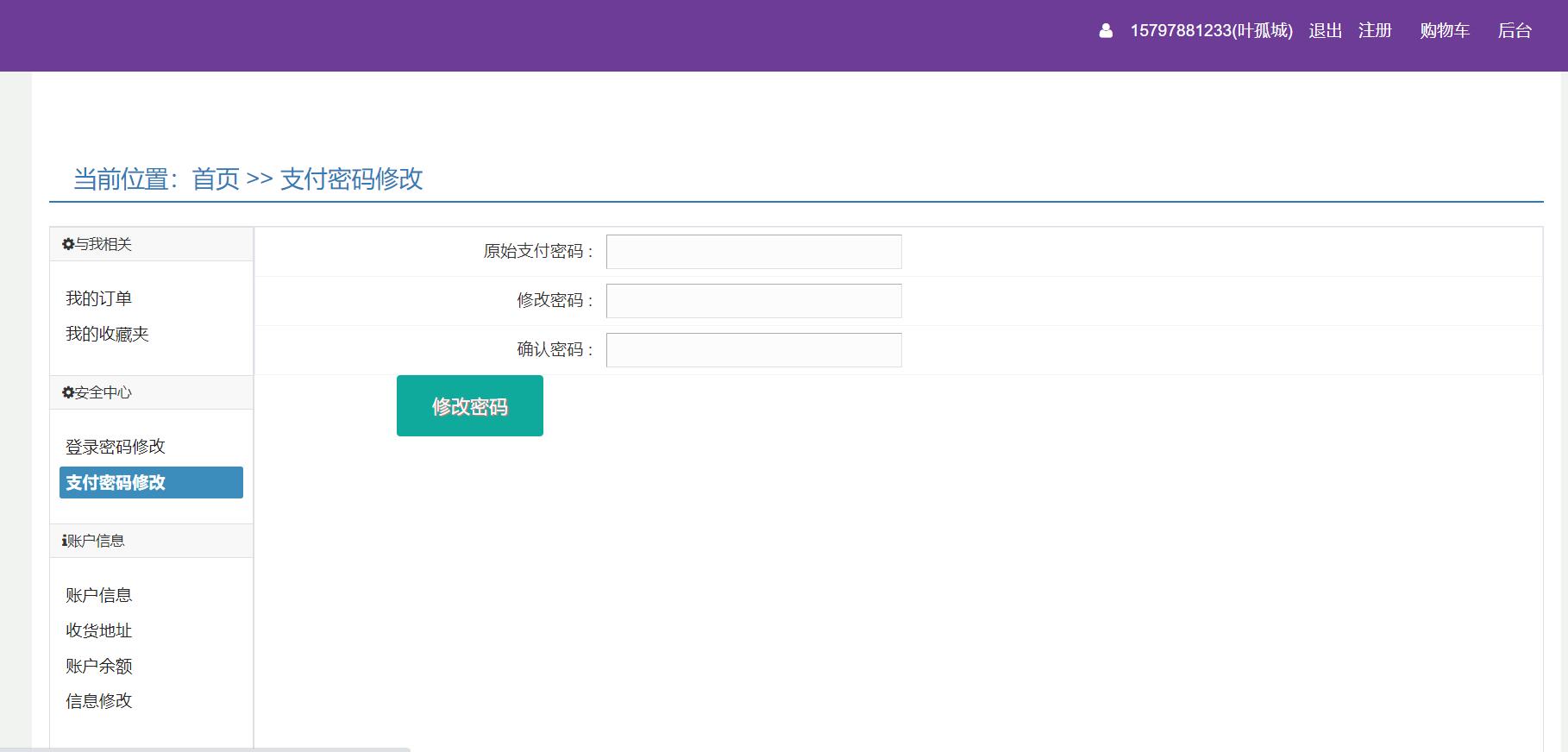The width and height of the screenshot is (1568, 752).
Task: Open 我的订单 in sidebar
Action: click(x=98, y=298)
